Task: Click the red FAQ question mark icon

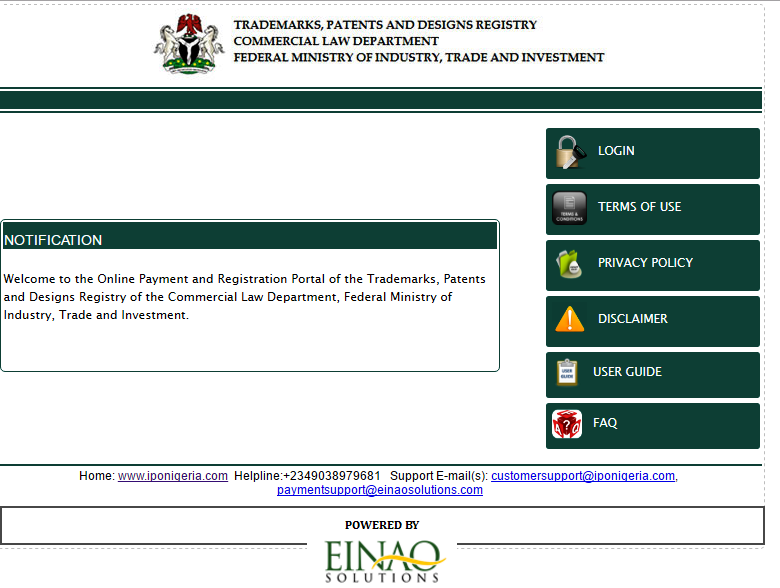Action: [566, 424]
